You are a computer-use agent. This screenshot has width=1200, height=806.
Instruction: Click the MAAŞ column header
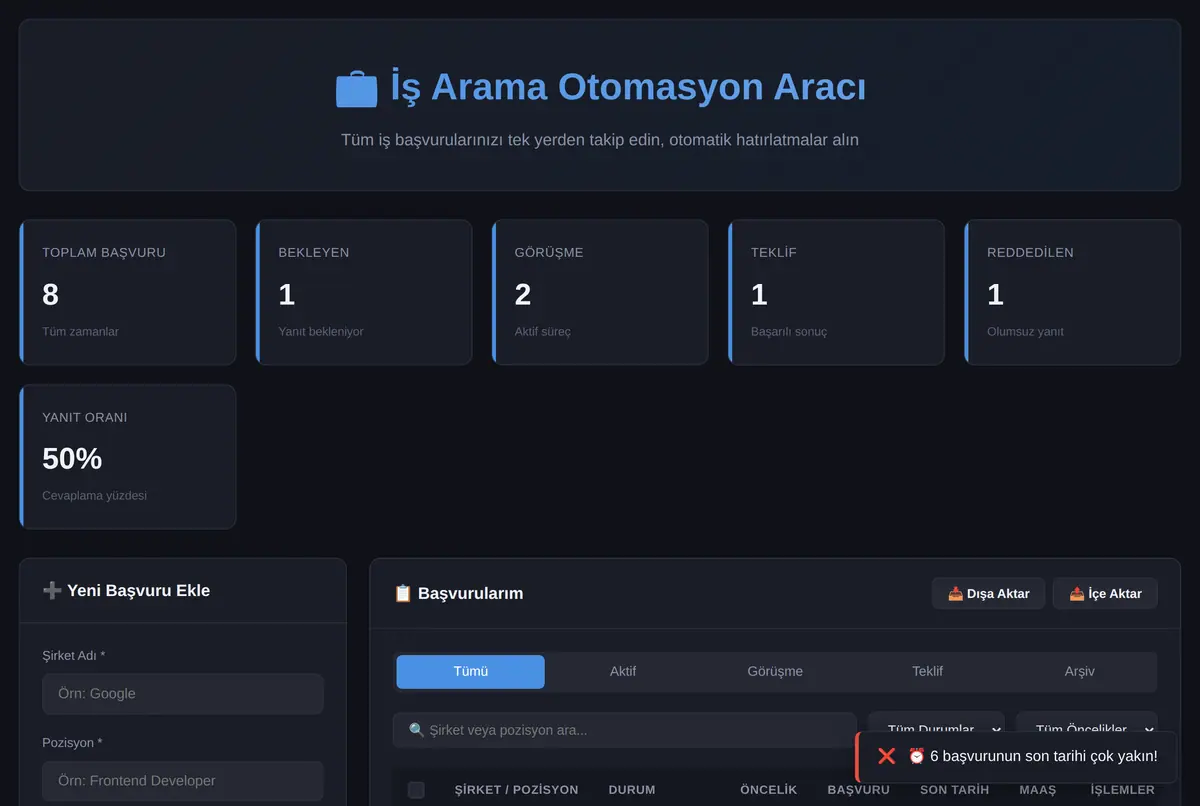1037,790
